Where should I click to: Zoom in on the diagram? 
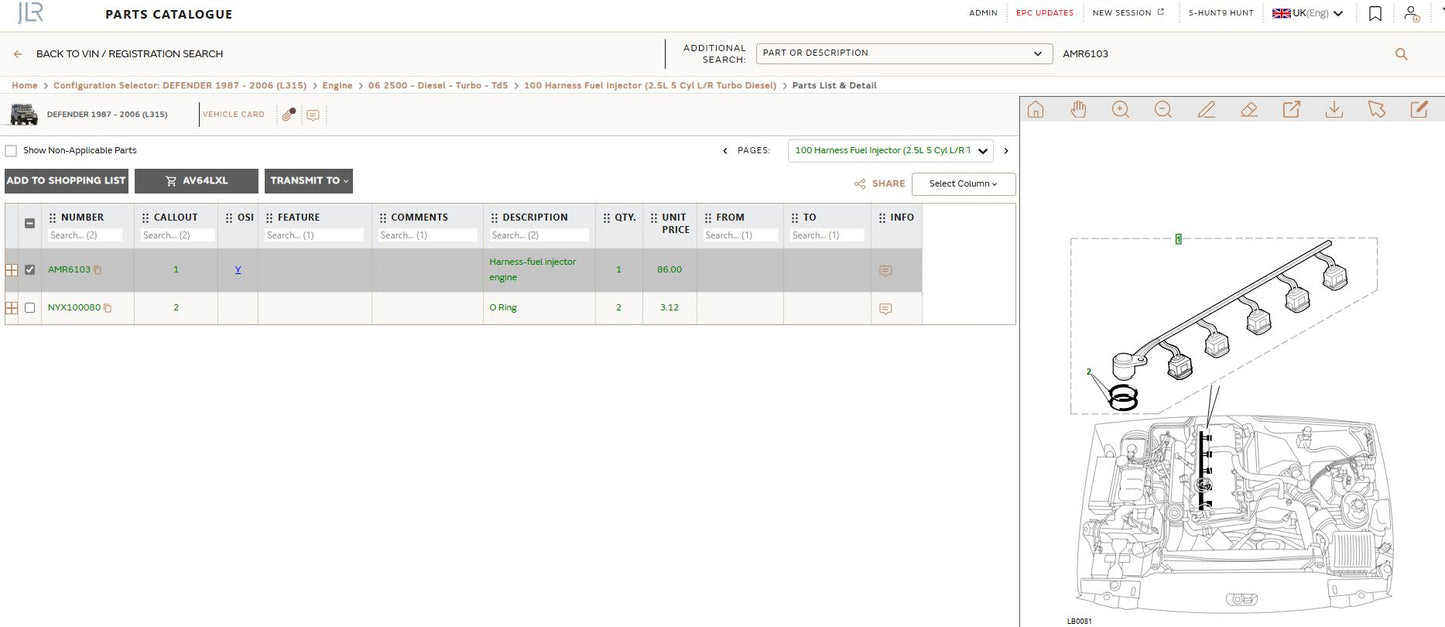tap(1121, 109)
